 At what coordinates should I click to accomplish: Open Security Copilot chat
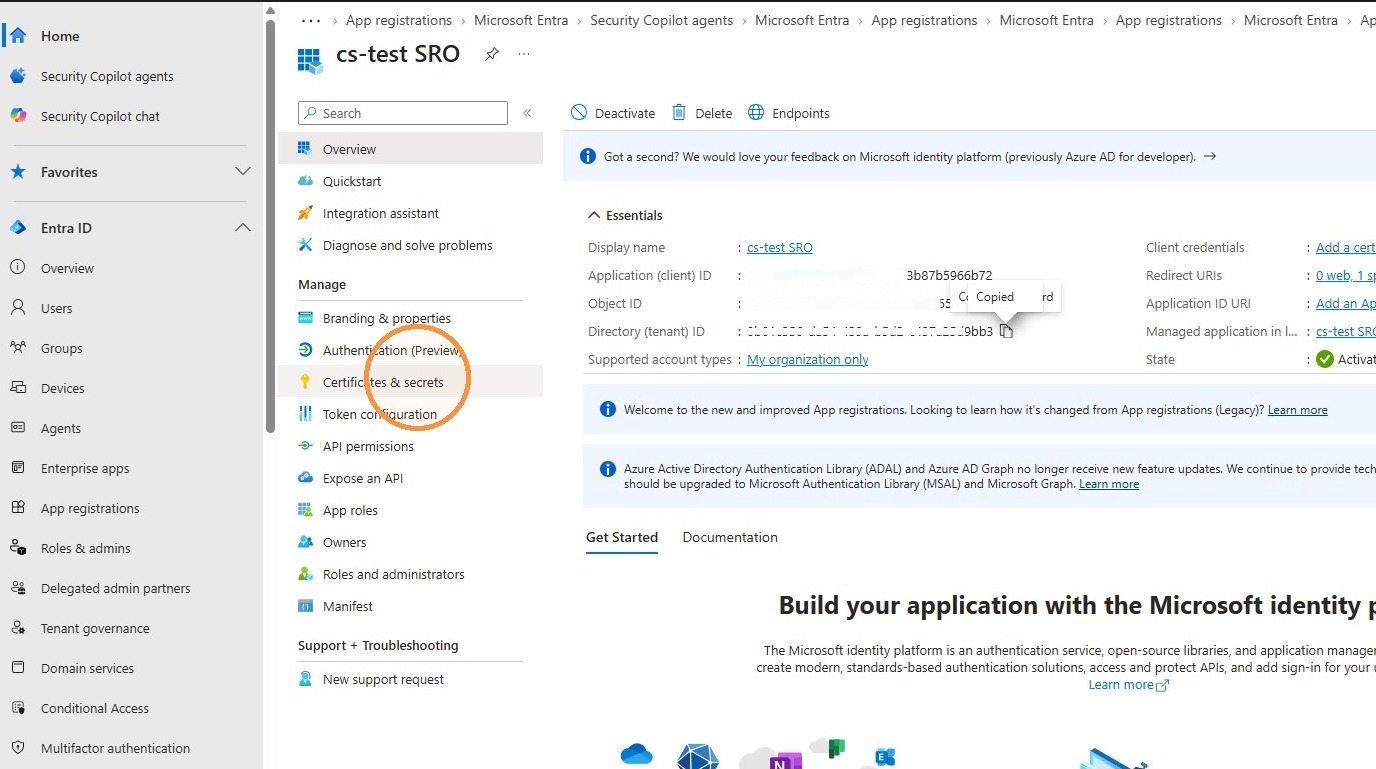(100, 116)
